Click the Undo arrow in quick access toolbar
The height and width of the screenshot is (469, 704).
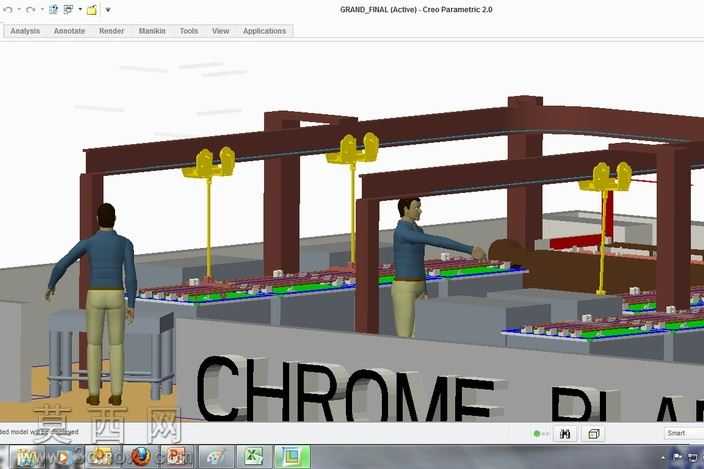pos(8,9)
